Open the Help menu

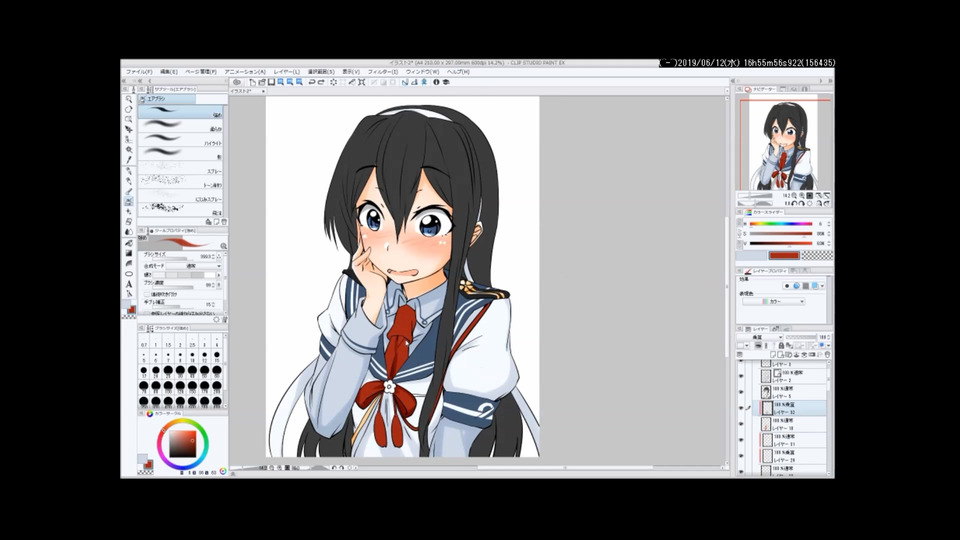click(458, 72)
